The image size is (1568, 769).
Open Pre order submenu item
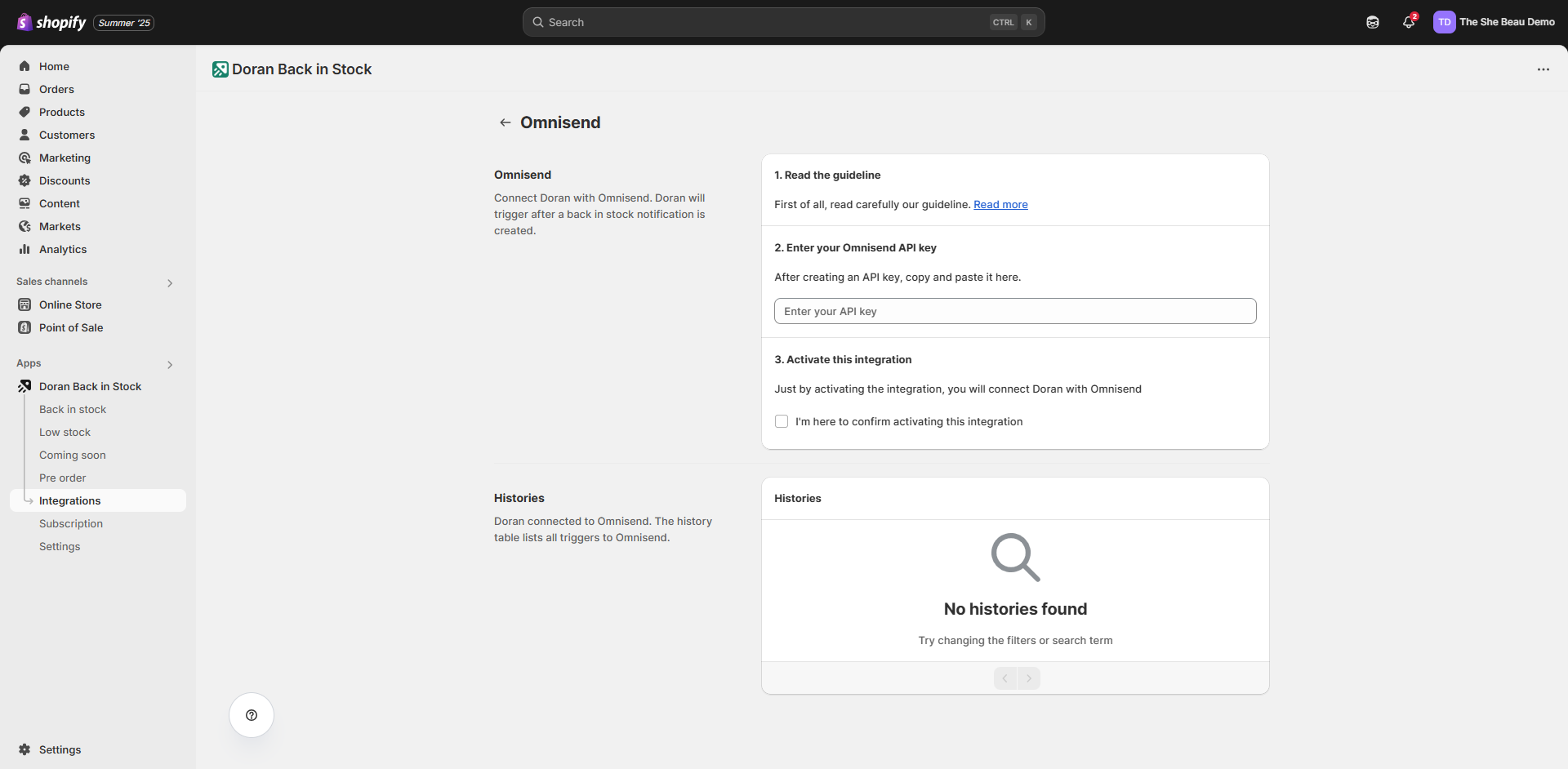pyautogui.click(x=63, y=478)
